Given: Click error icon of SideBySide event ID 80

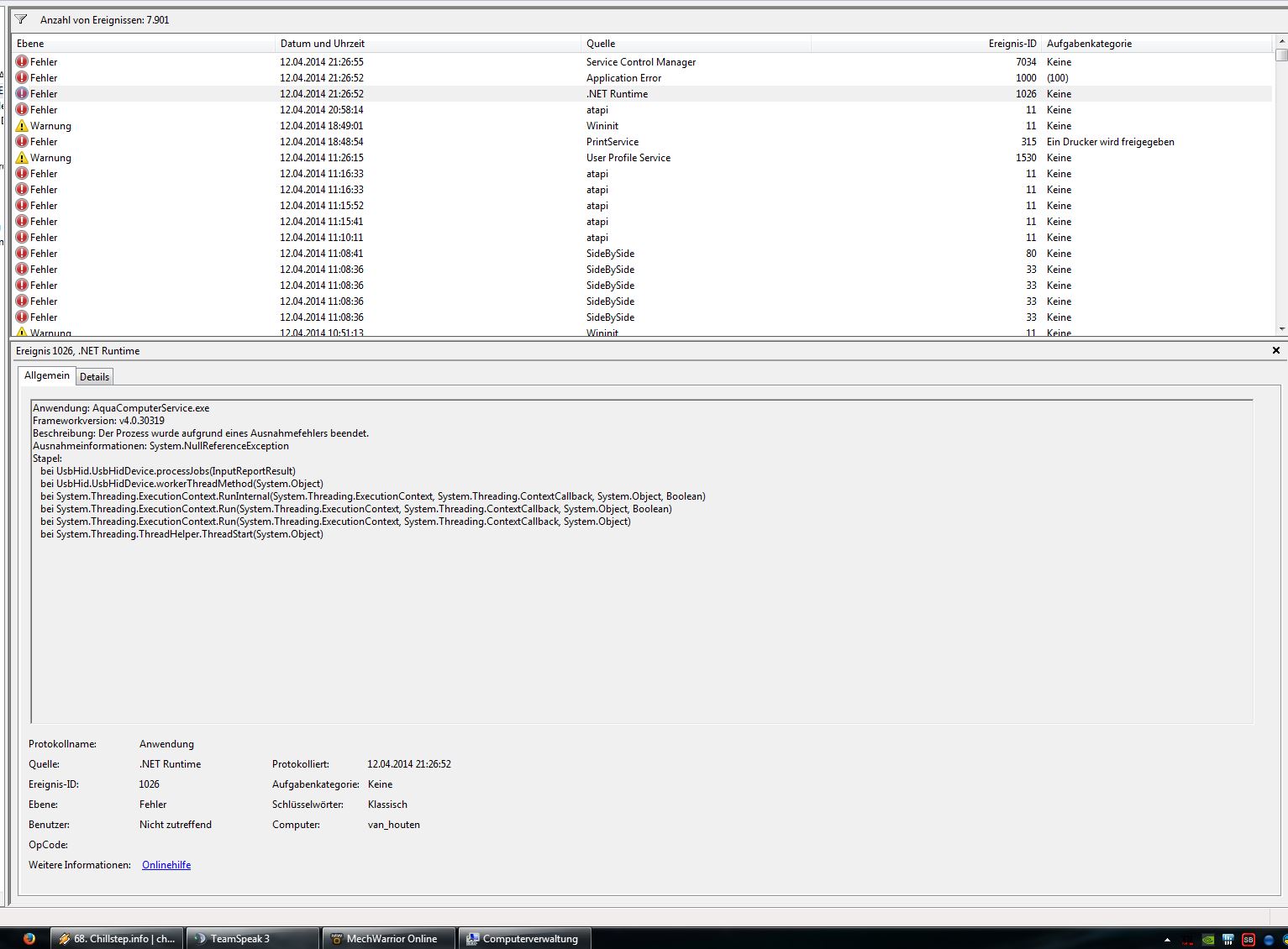Looking at the screenshot, I should 22,254.
